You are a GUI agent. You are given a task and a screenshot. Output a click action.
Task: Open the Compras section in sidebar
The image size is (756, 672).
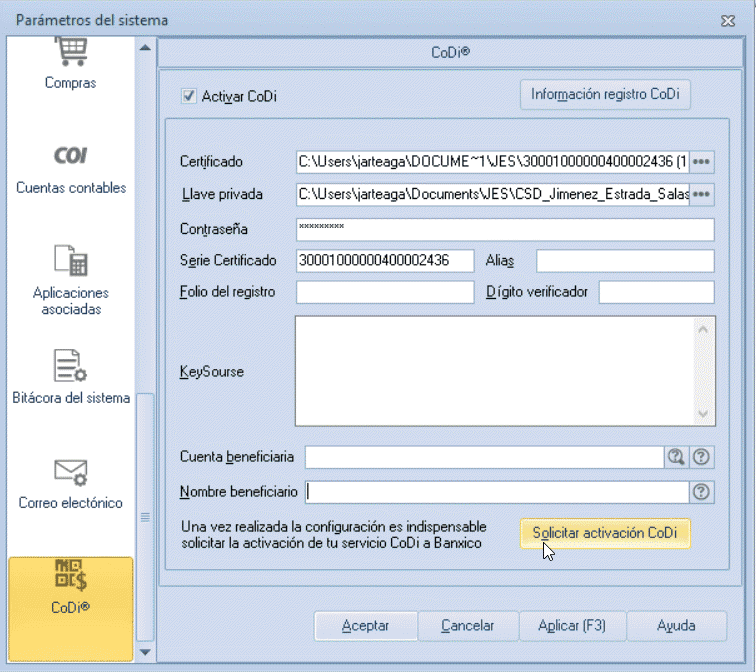pos(70,64)
